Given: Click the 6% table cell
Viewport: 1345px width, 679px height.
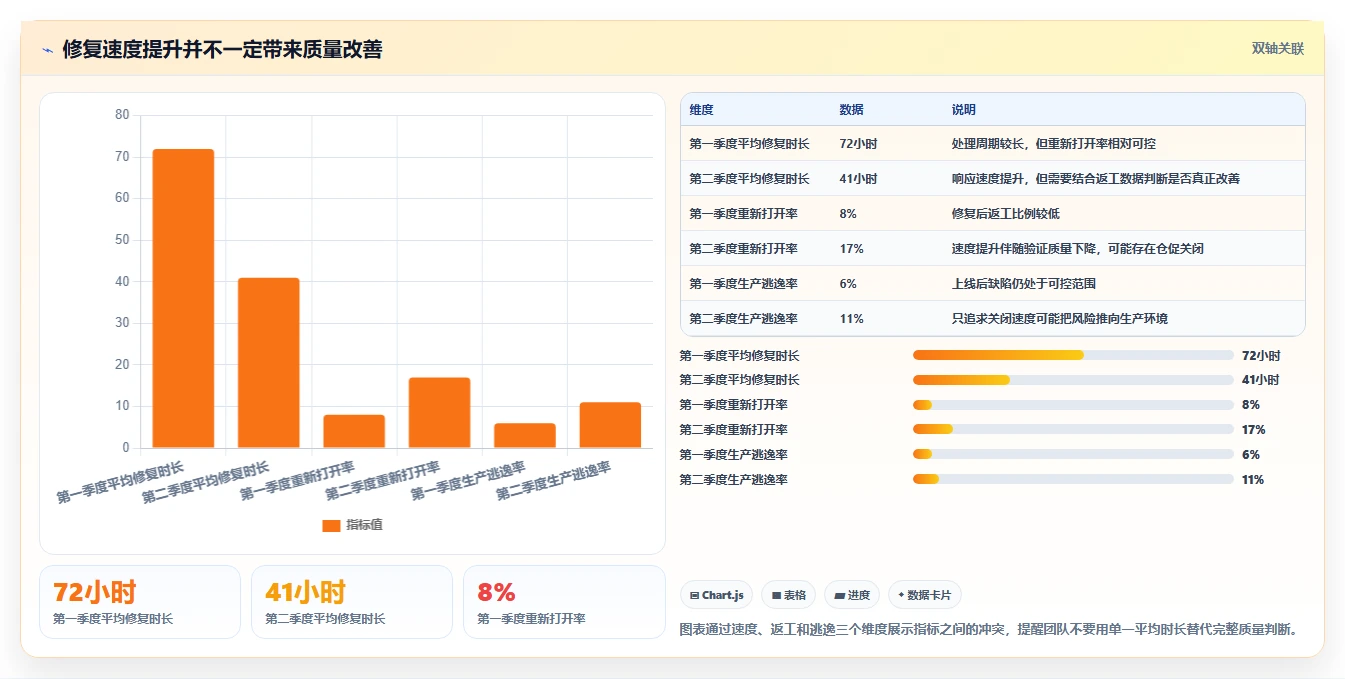Looking at the screenshot, I should pyautogui.click(x=848, y=284).
